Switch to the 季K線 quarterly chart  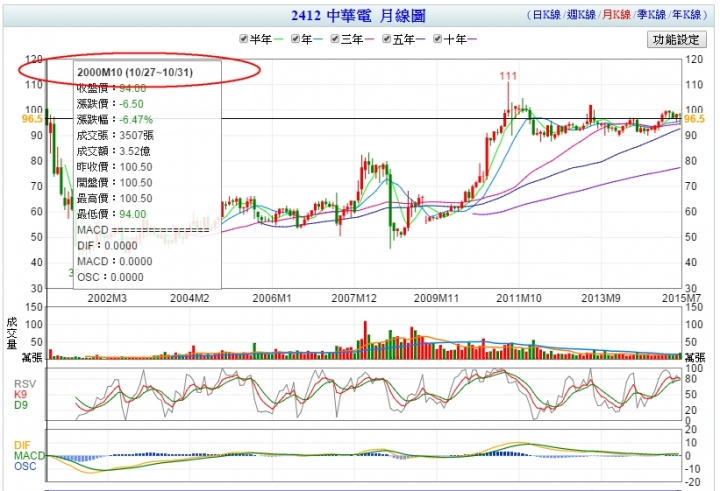(x=651, y=15)
